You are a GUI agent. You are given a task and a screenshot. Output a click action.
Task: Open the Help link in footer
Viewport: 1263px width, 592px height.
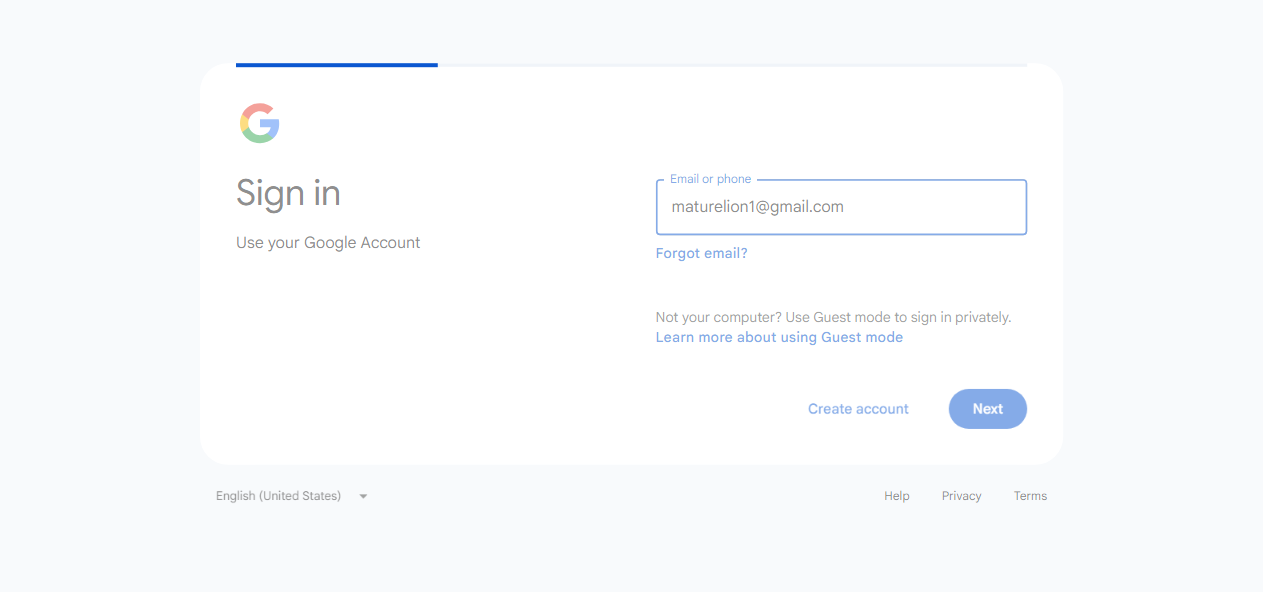click(897, 496)
